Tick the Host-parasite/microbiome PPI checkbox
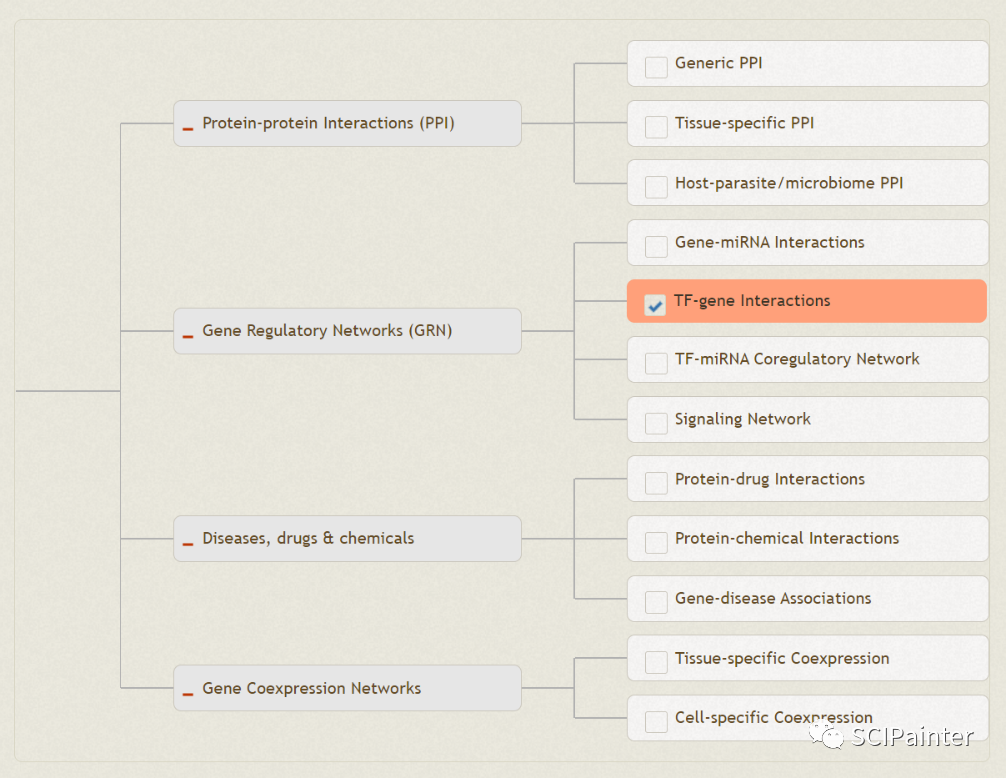 pyautogui.click(x=656, y=187)
